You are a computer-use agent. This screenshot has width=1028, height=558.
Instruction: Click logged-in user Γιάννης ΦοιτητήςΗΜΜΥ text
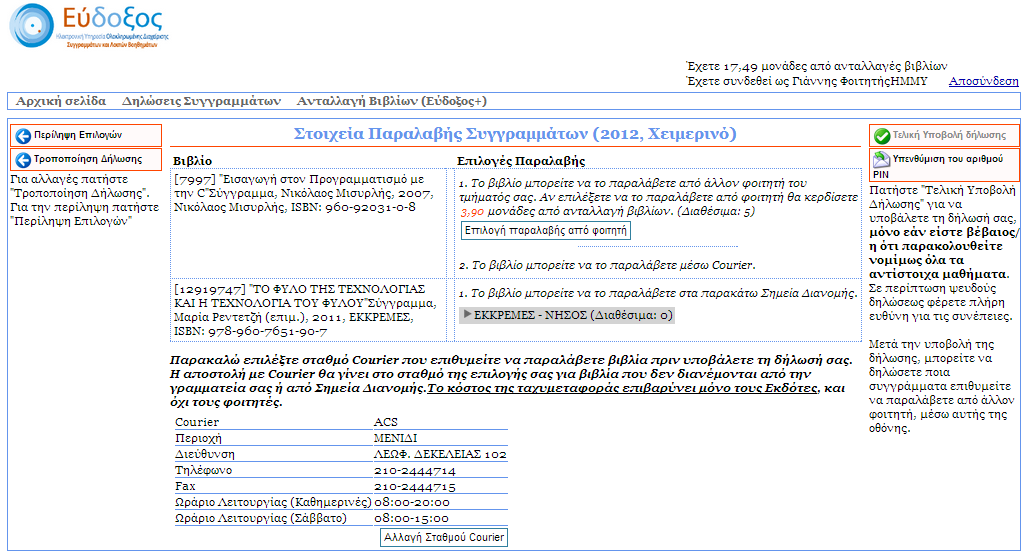pyautogui.click(x=860, y=81)
